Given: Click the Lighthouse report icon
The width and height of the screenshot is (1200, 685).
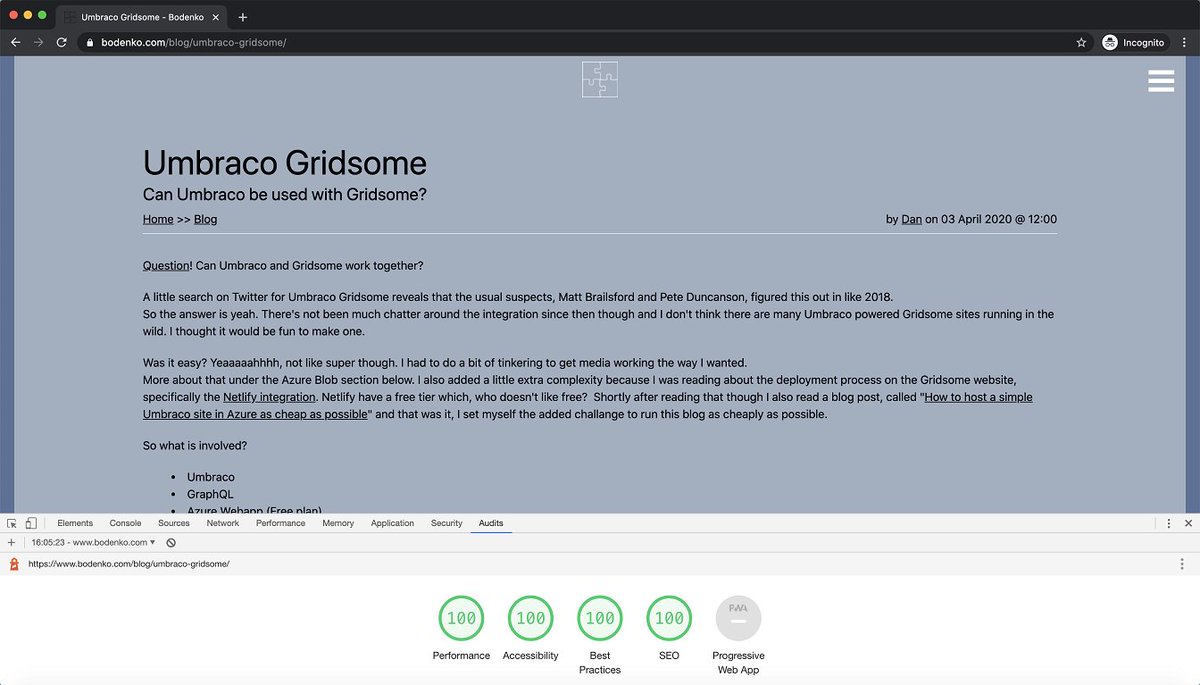Looking at the screenshot, I should pyautogui.click(x=14, y=564).
